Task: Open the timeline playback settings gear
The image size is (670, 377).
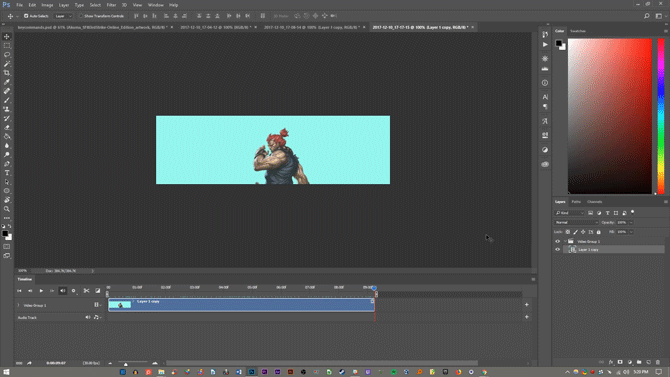Action: coord(73,291)
